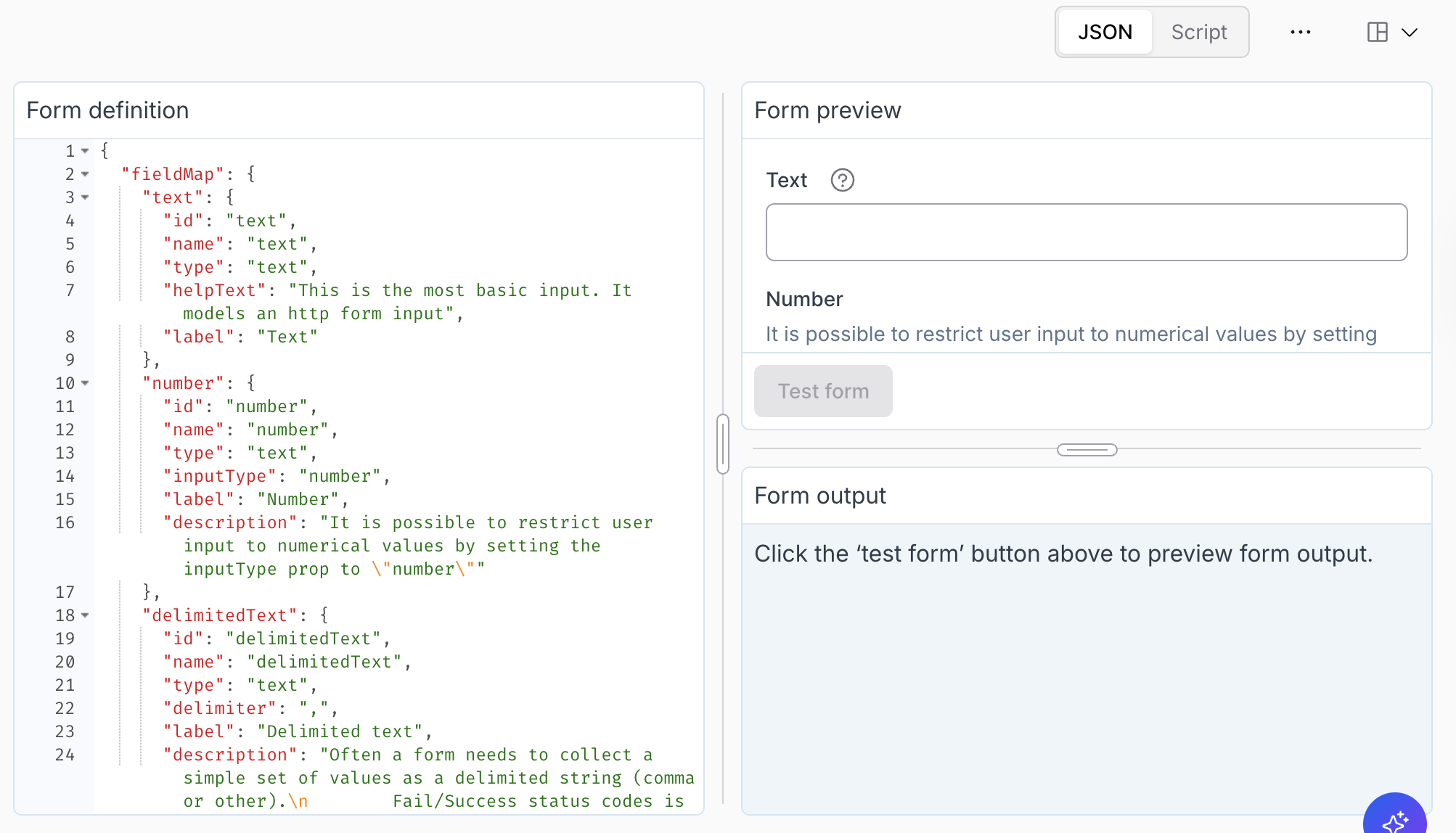Collapse the "number" object fold arrow at line 10

(85, 383)
